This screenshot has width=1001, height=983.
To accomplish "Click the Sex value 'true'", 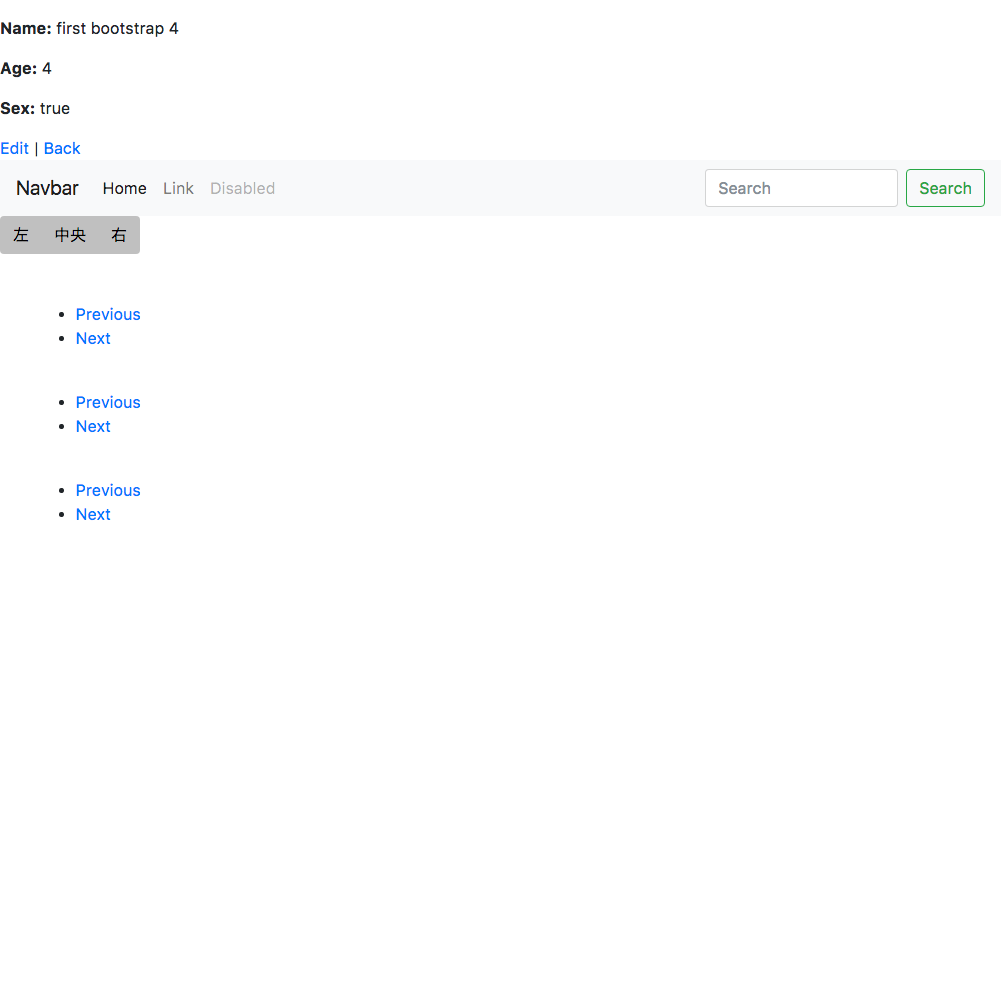I will [x=55, y=108].
